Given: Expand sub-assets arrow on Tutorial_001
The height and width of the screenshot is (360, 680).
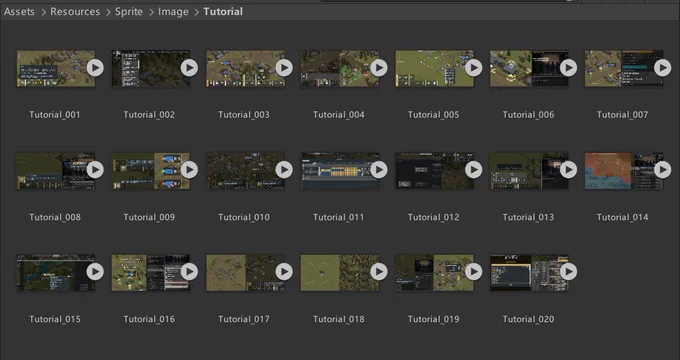Looking at the screenshot, I should (95, 68).
